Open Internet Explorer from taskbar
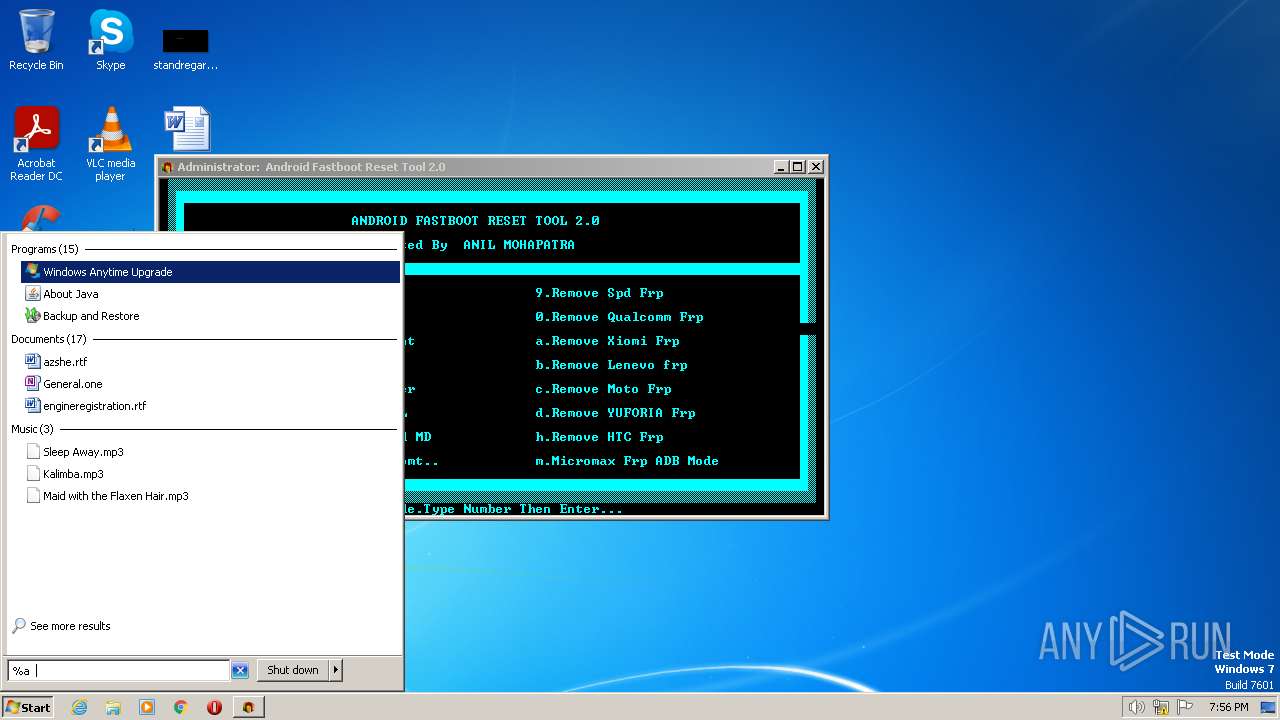This screenshot has width=1280, height=720. tap(79, 707)
